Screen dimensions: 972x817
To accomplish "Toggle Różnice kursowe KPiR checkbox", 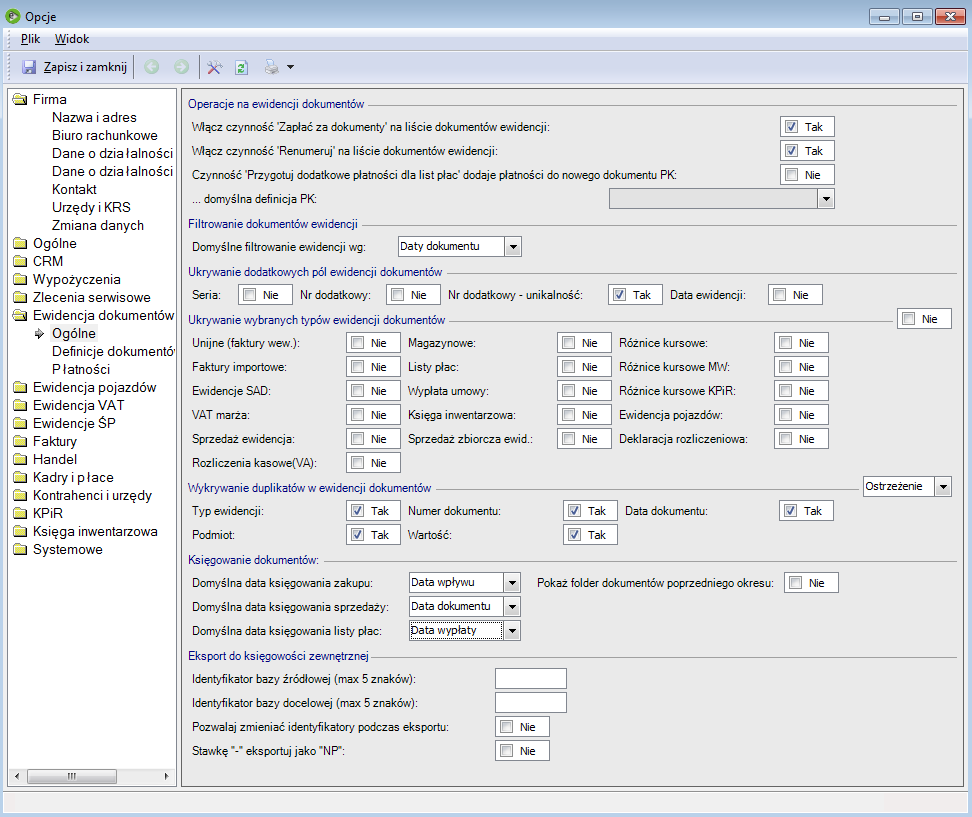I will 785,391.
